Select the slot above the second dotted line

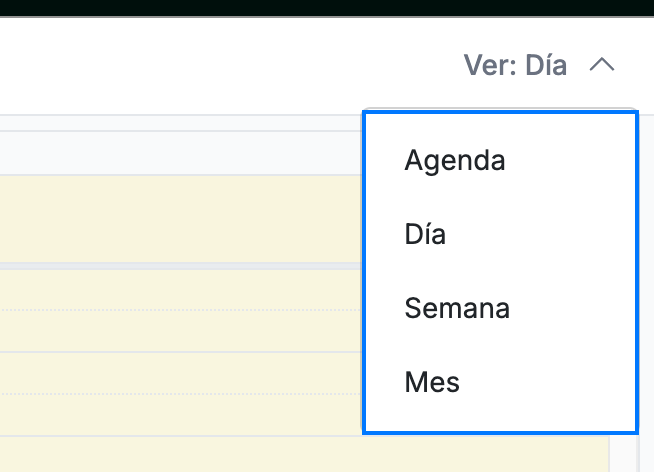181,373
